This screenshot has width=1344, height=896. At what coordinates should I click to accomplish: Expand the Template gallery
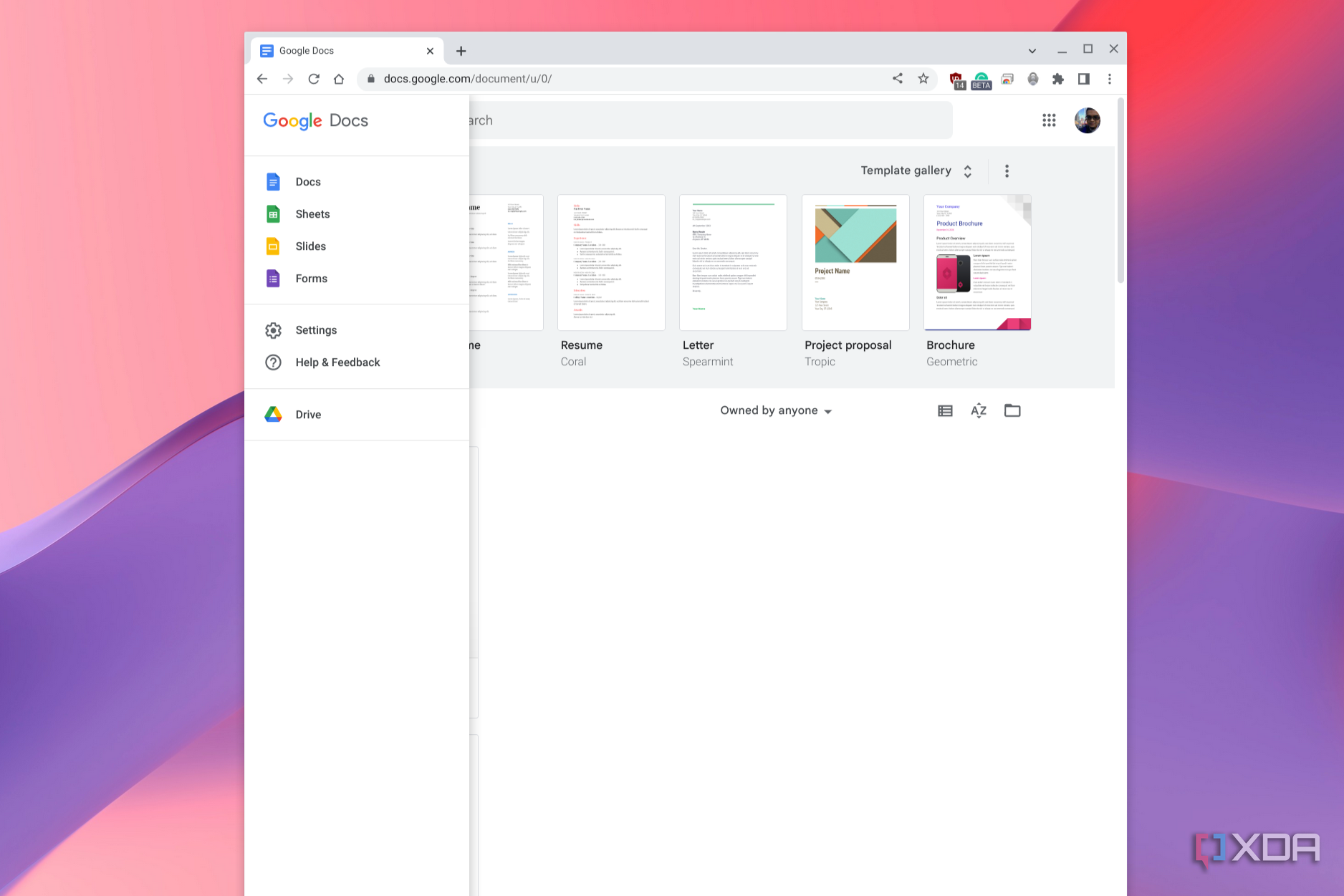point(966,170)
